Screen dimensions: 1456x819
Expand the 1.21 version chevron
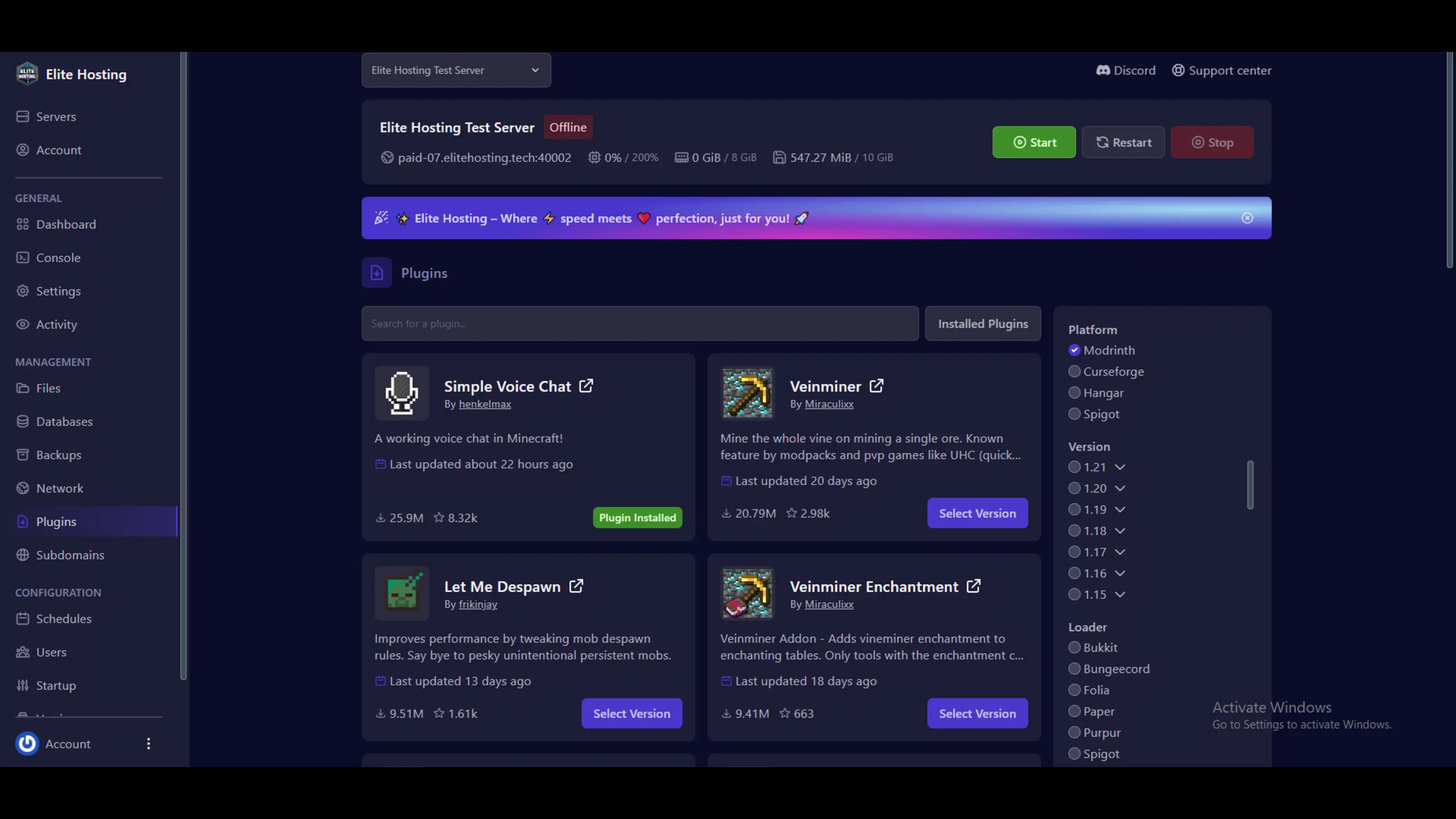1120,467
